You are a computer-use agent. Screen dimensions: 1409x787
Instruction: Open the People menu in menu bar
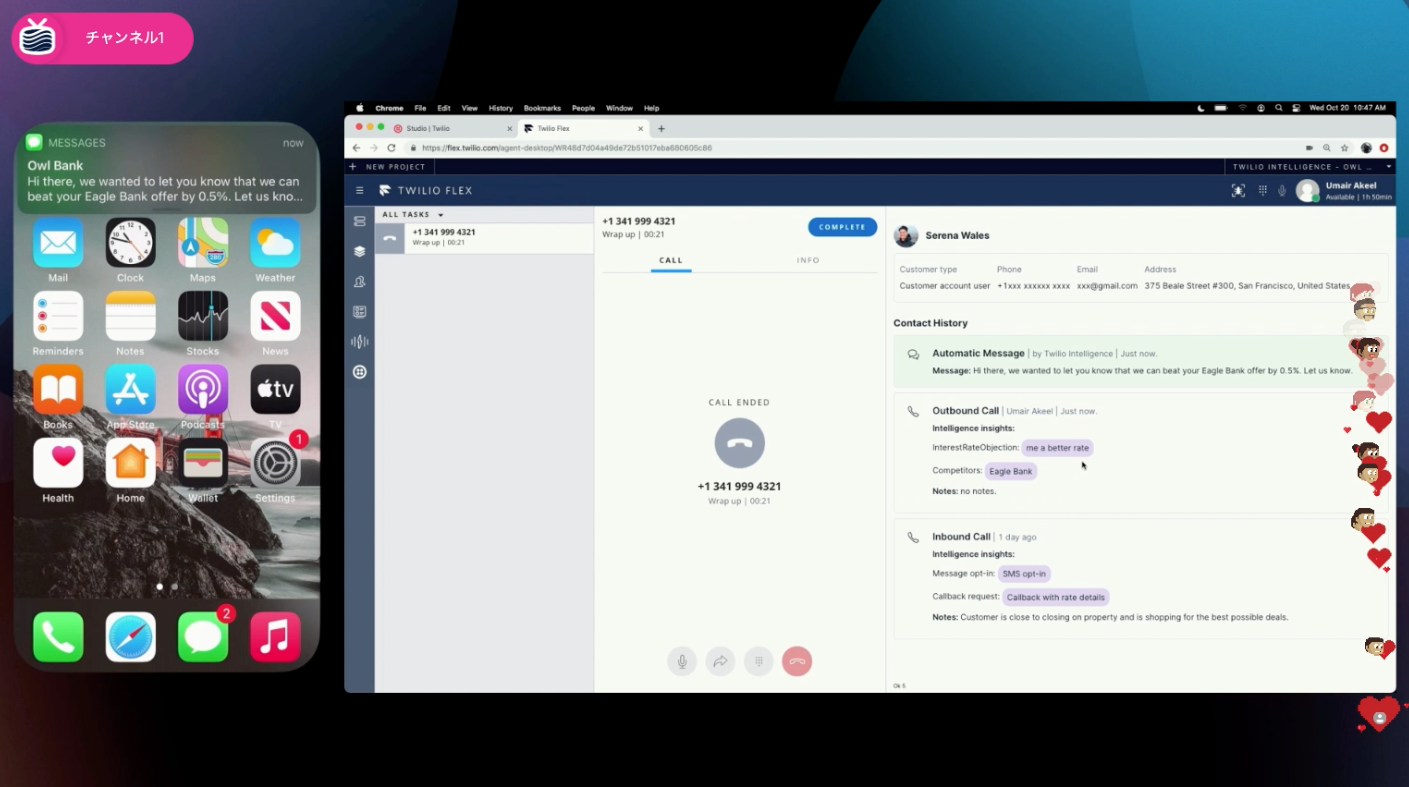coord(583,108)
